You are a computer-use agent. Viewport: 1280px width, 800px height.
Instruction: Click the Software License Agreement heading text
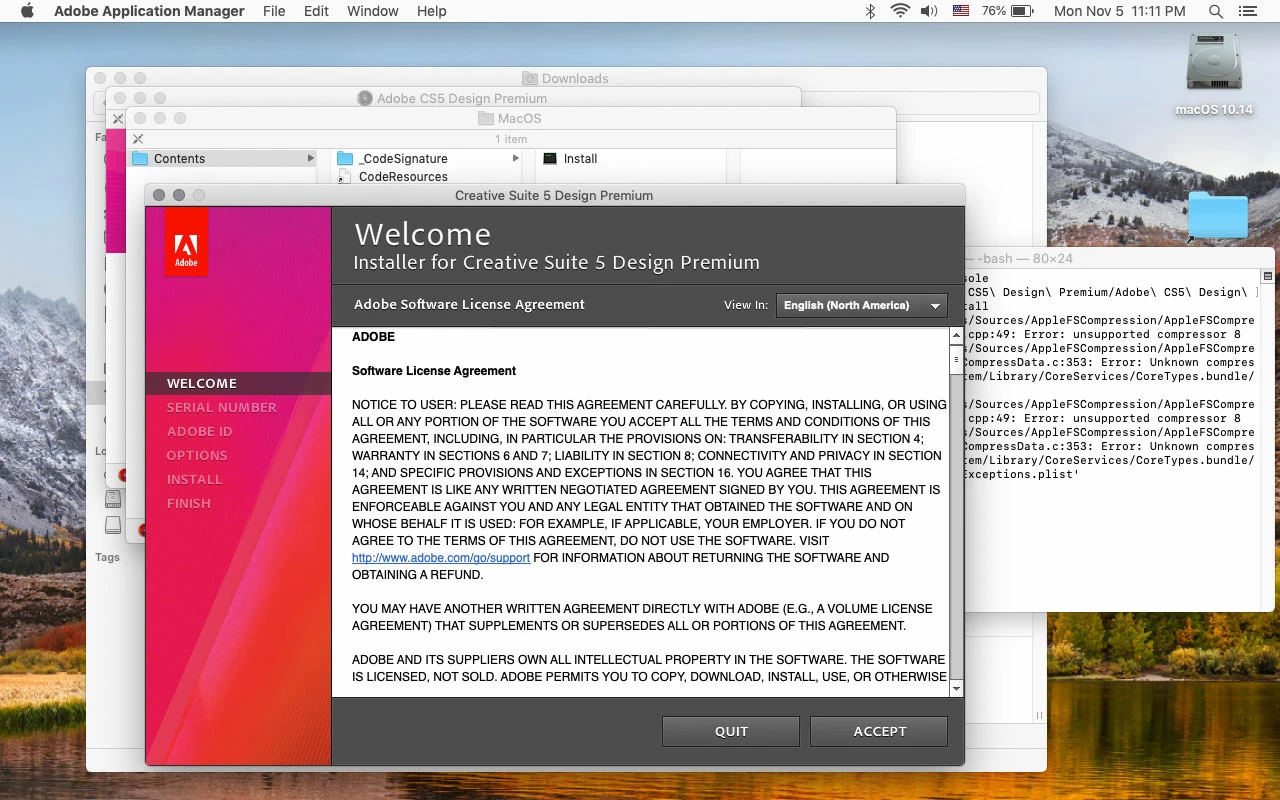[x=434, y=371]
